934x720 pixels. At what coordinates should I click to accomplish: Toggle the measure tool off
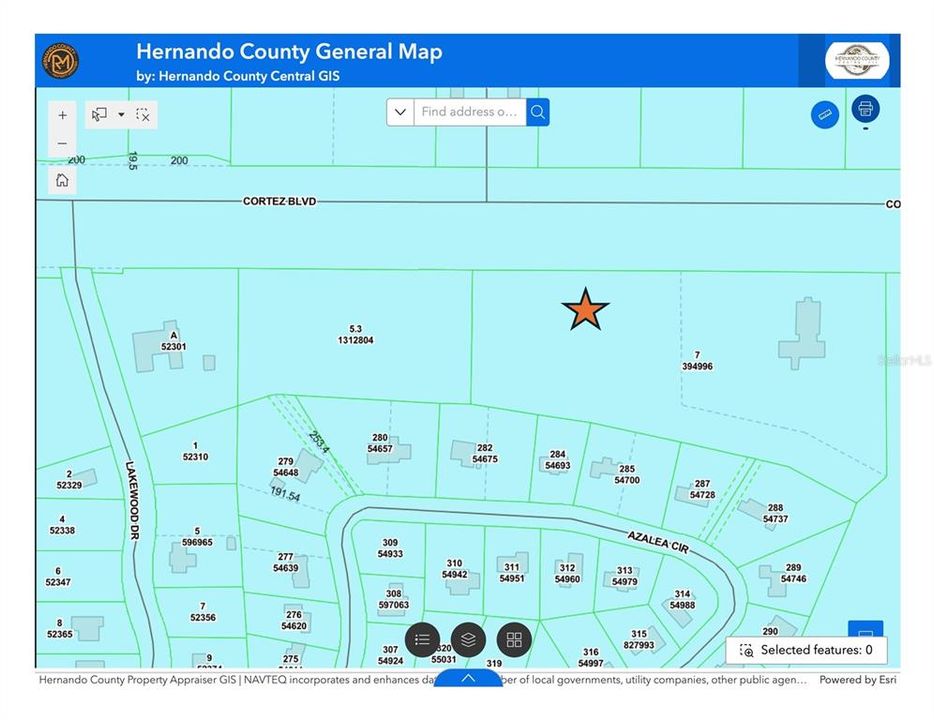tap(824, 114)
